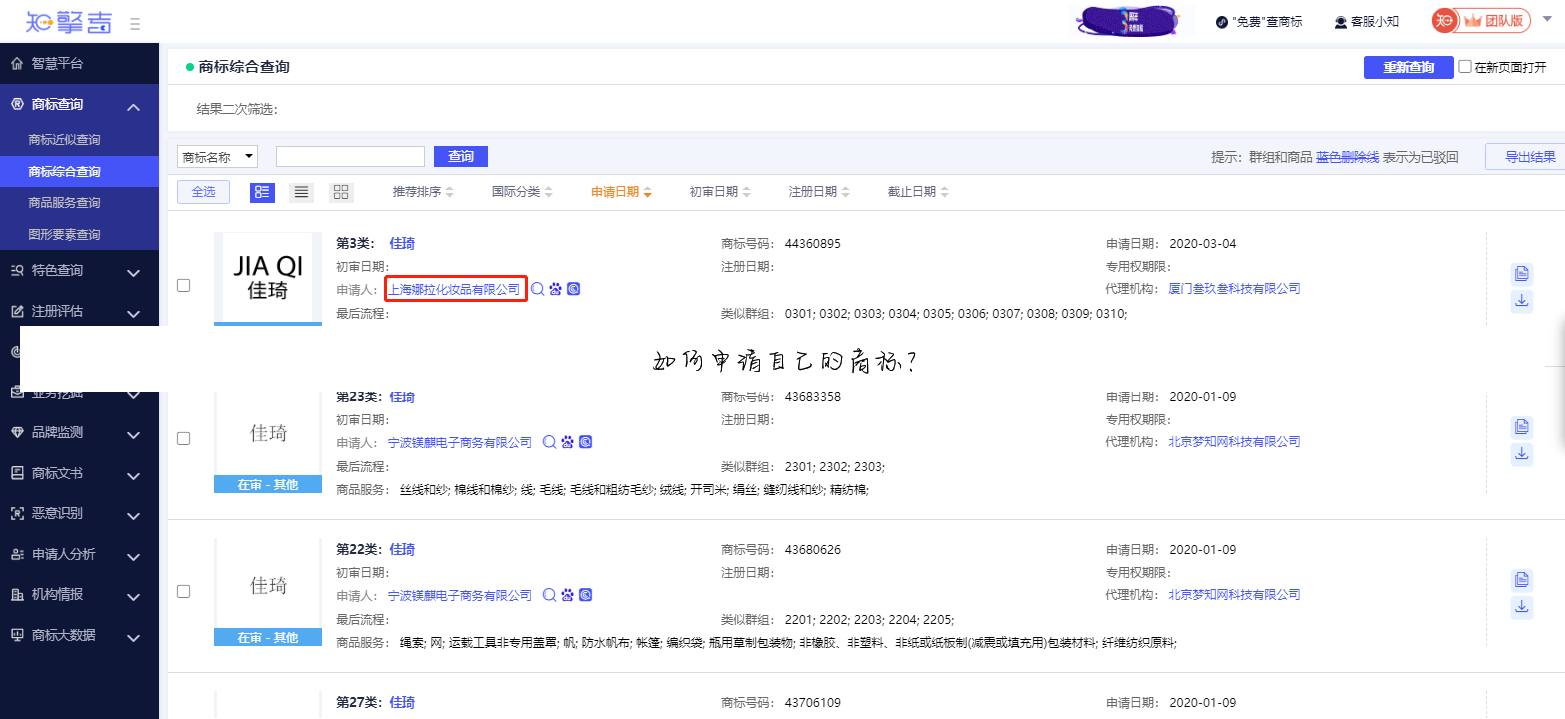Click Baidu paw icon in 第22类 applicant row

point(567,595)
